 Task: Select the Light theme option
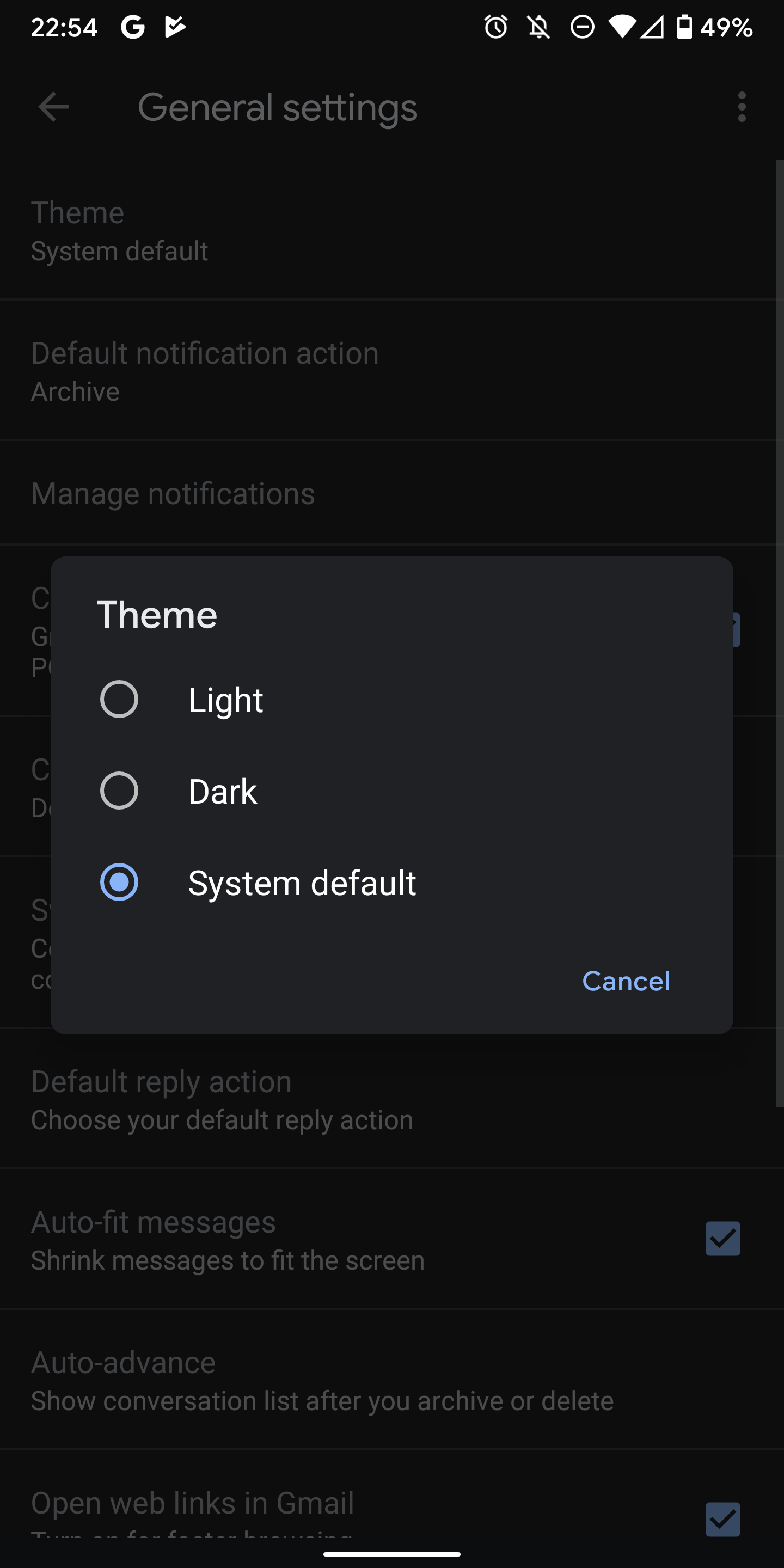(x=225, y=700)
